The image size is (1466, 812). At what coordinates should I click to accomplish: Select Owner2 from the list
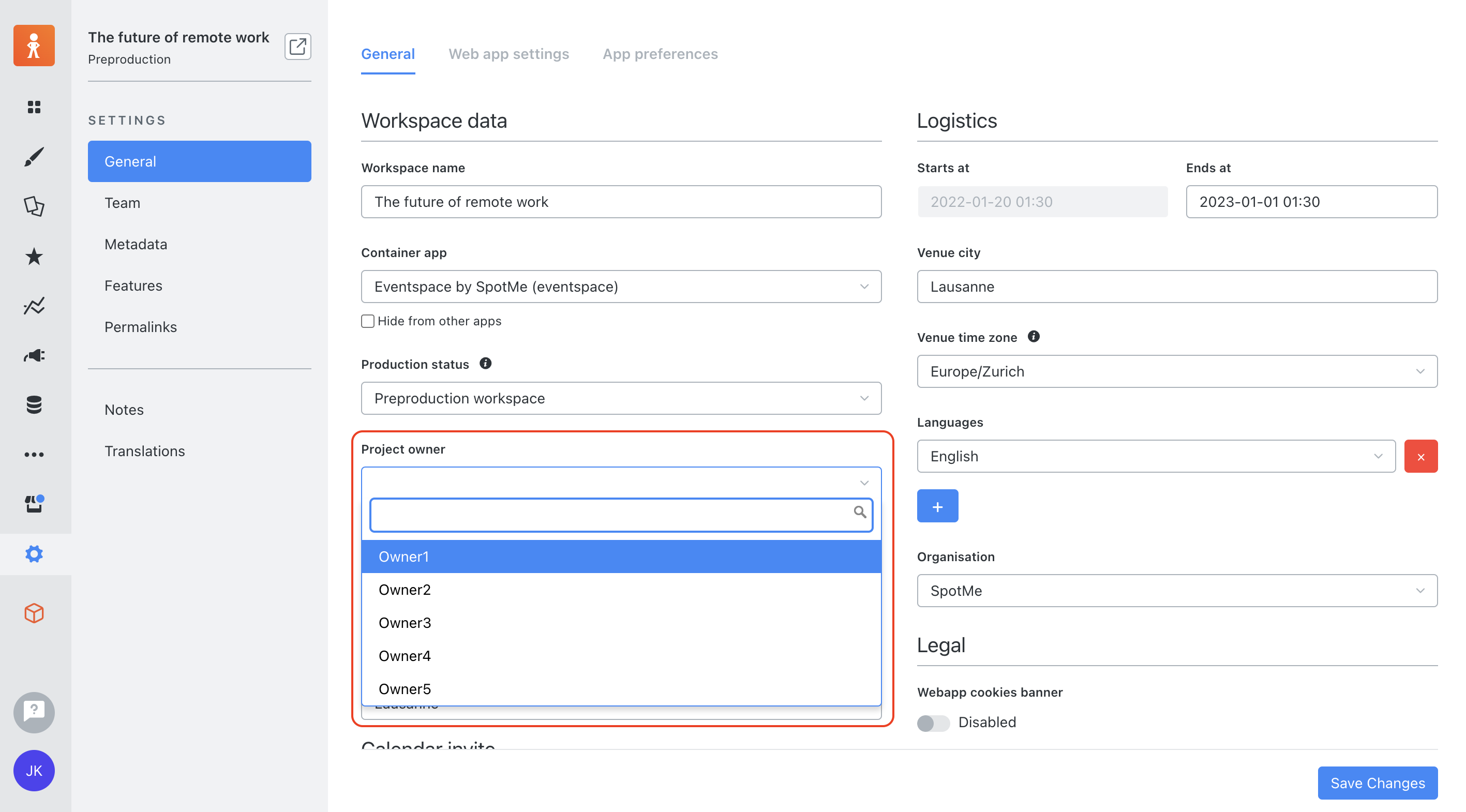point(621,590)
